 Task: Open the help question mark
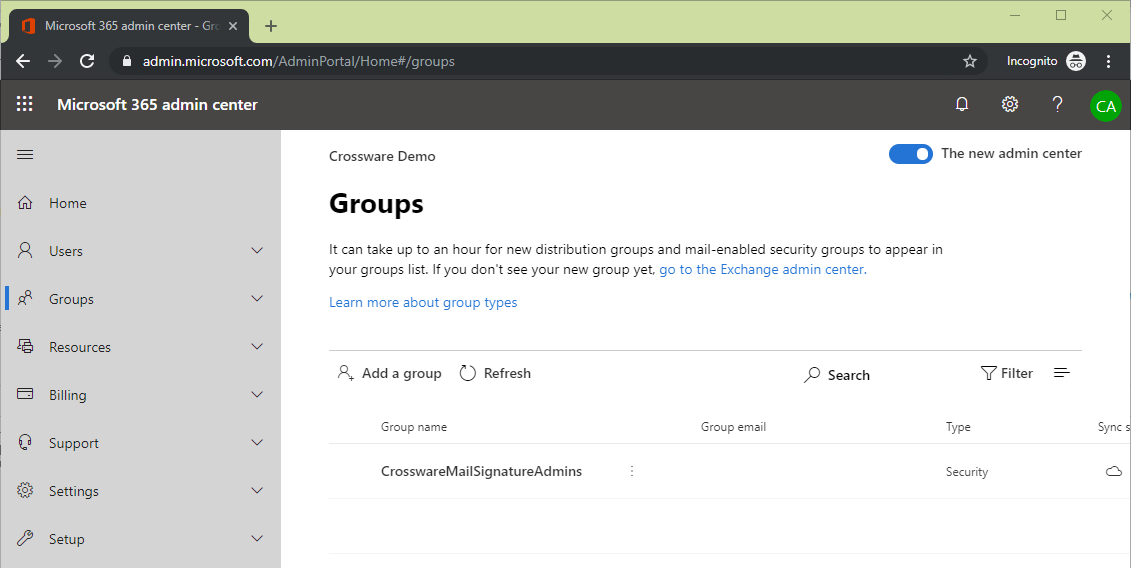pyautogui.click(x=1057, y=104)
